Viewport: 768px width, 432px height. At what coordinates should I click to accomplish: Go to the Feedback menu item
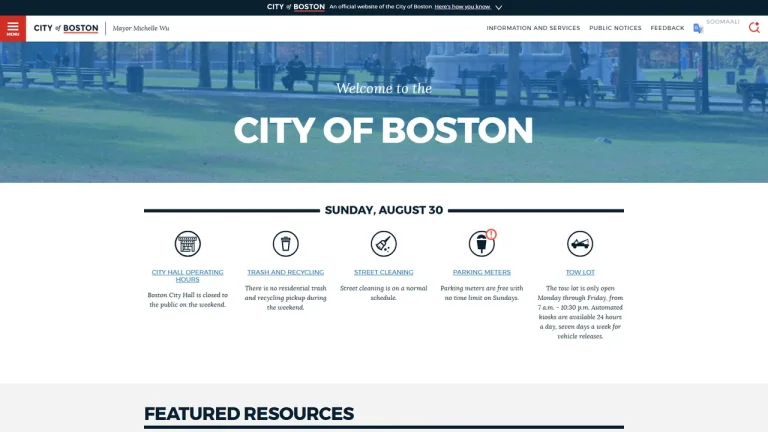click(667, 28)
